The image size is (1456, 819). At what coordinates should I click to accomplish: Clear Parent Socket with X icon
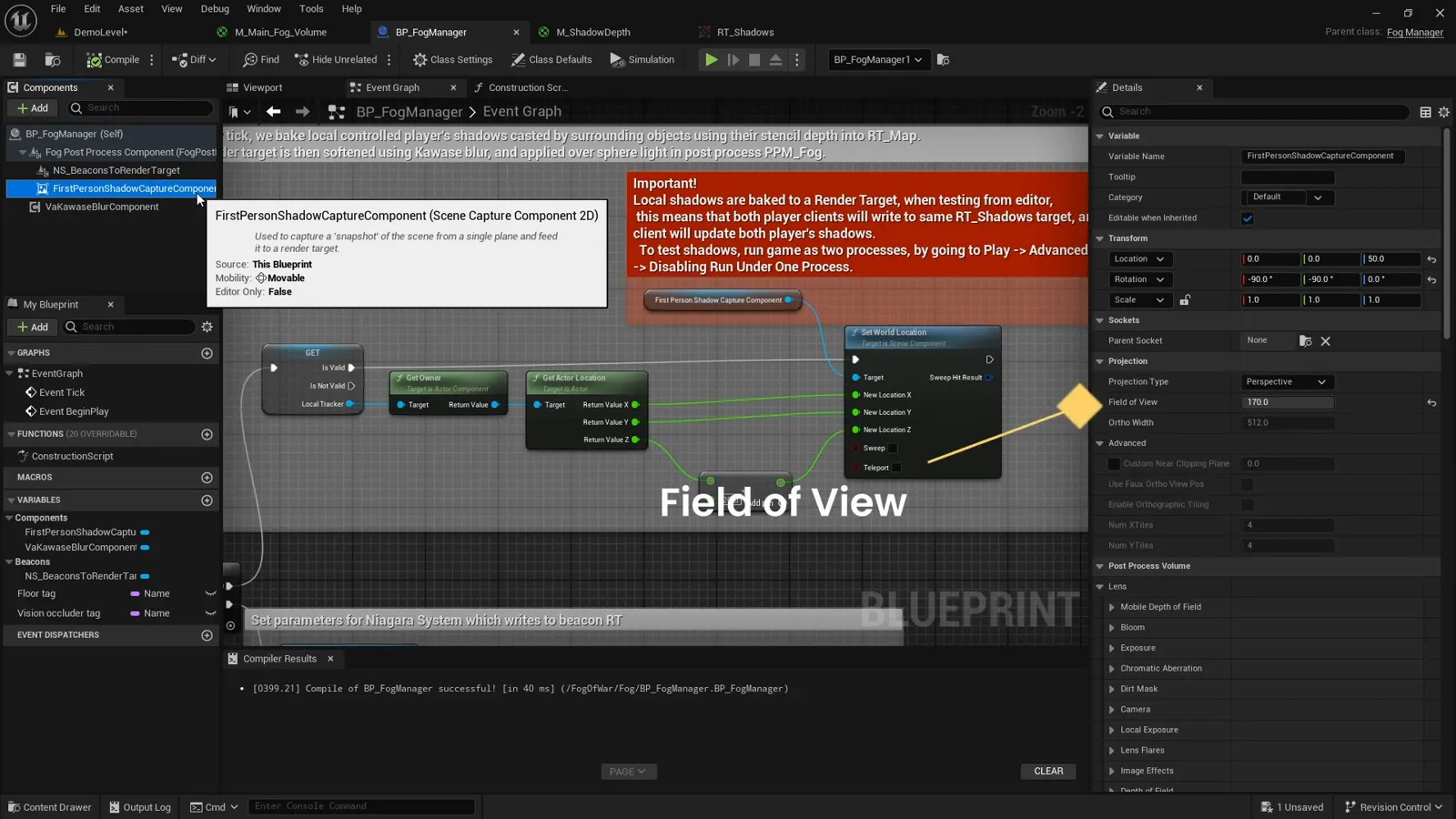pyautogui.click(x=1326, y=341)
